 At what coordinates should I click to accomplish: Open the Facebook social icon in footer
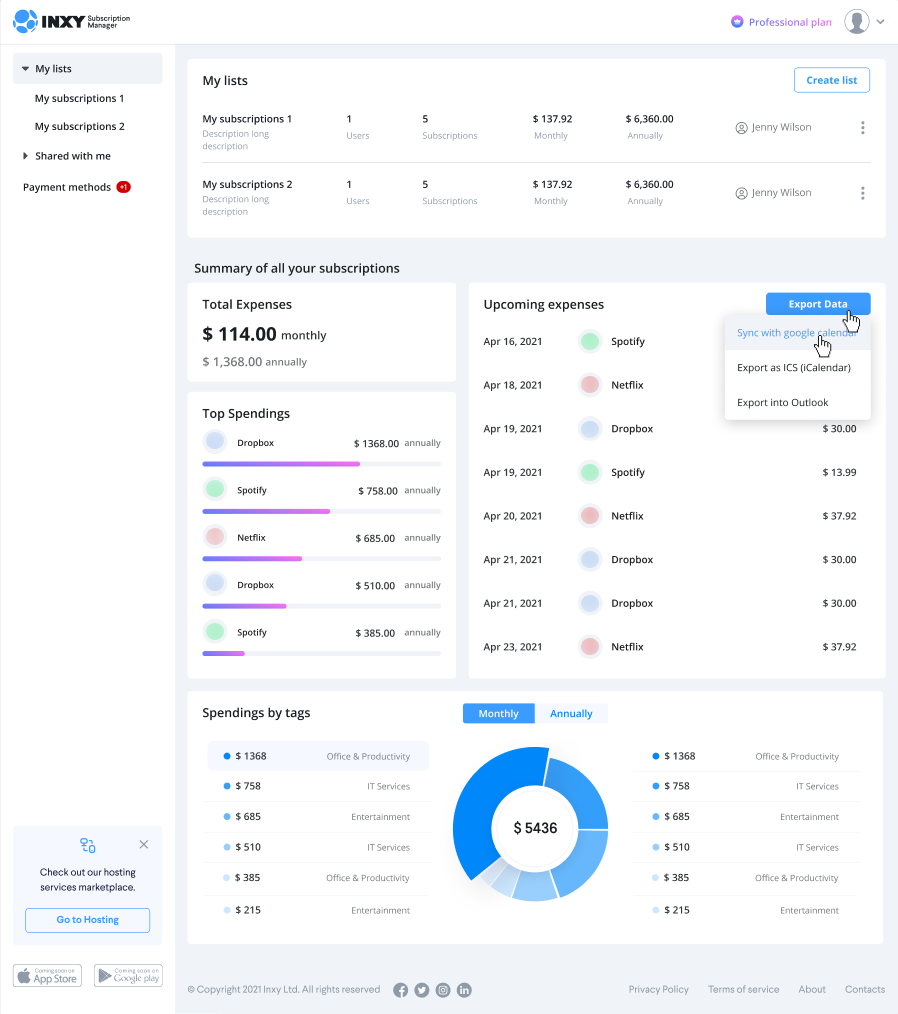pyautogui.click(x=401, y=990)
